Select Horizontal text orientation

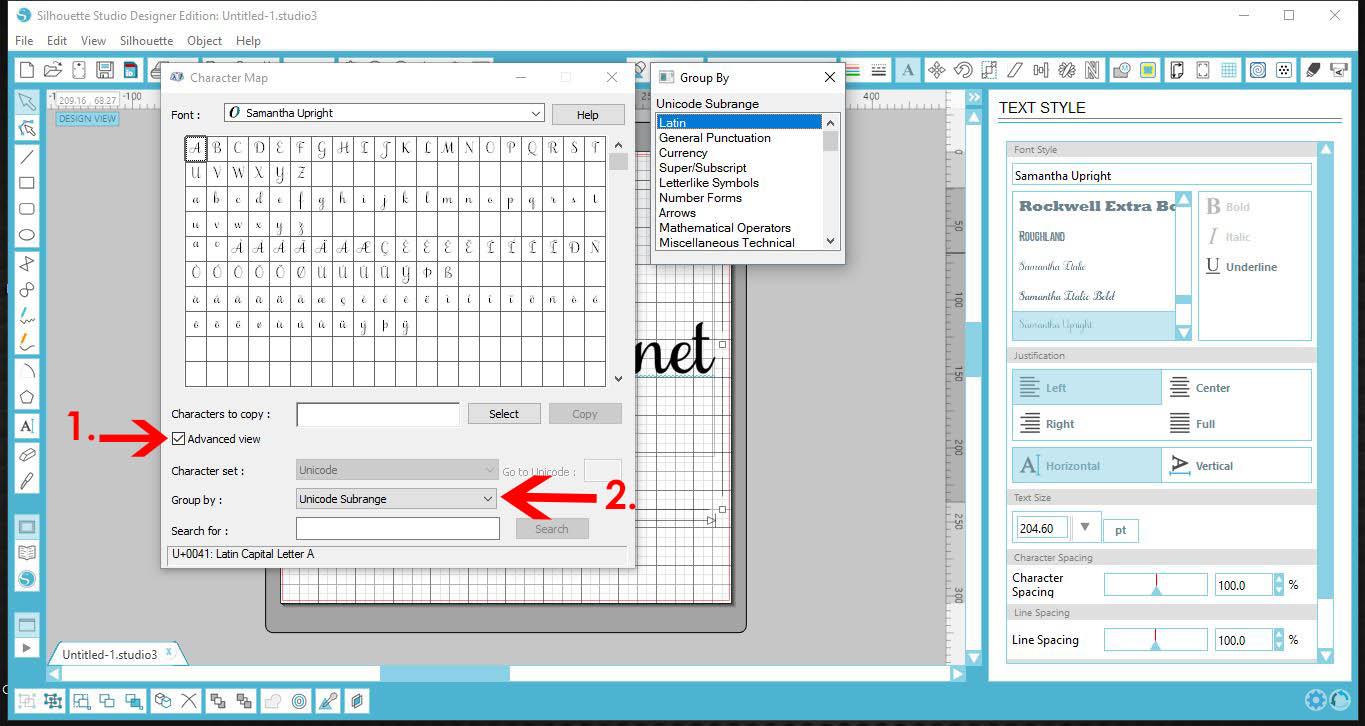pos(1087,466)
